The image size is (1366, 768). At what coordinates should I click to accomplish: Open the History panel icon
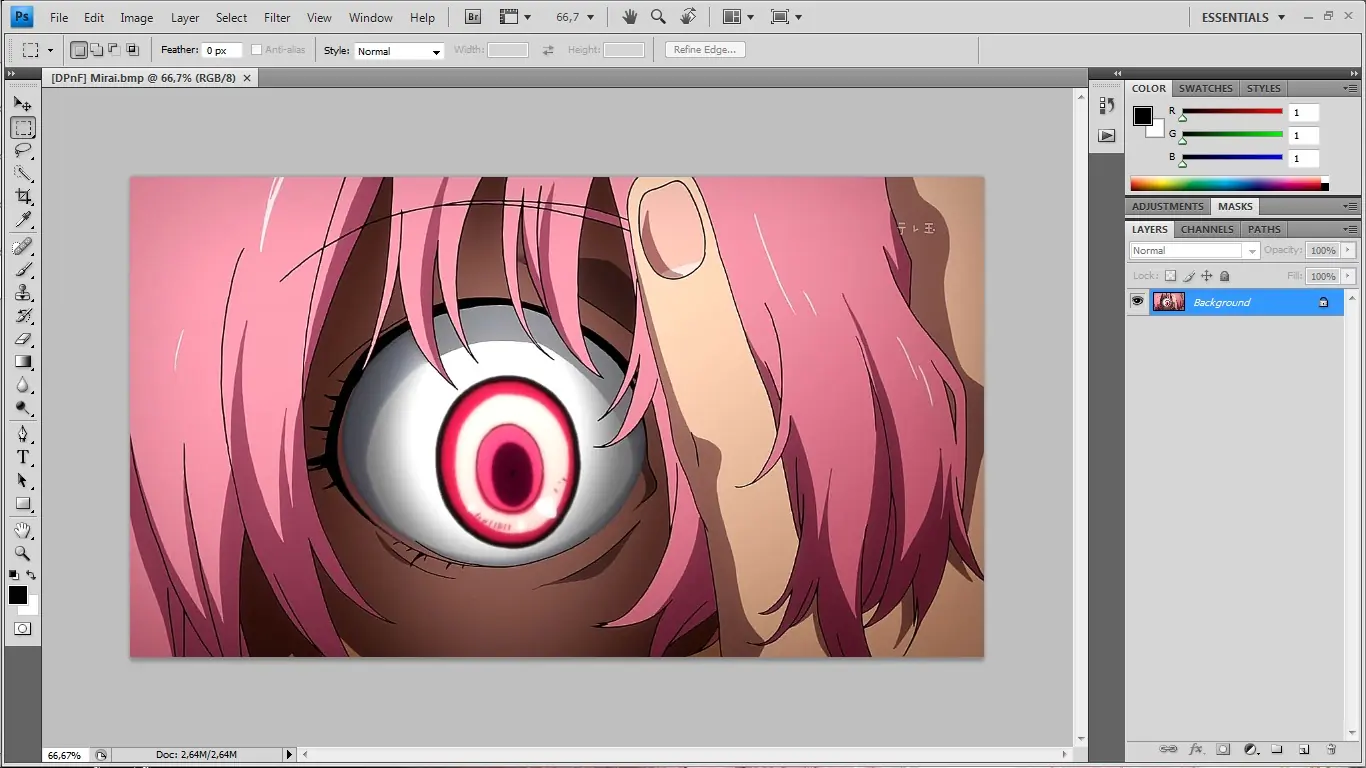click(x=1106, y=105)
